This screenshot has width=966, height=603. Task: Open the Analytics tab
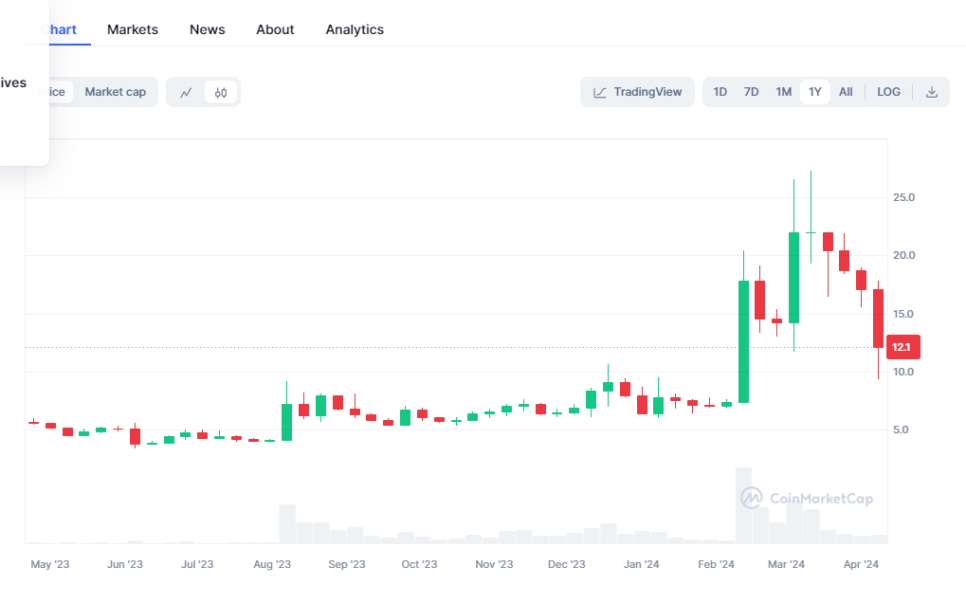pyautogui.click(x=354, y=30)
